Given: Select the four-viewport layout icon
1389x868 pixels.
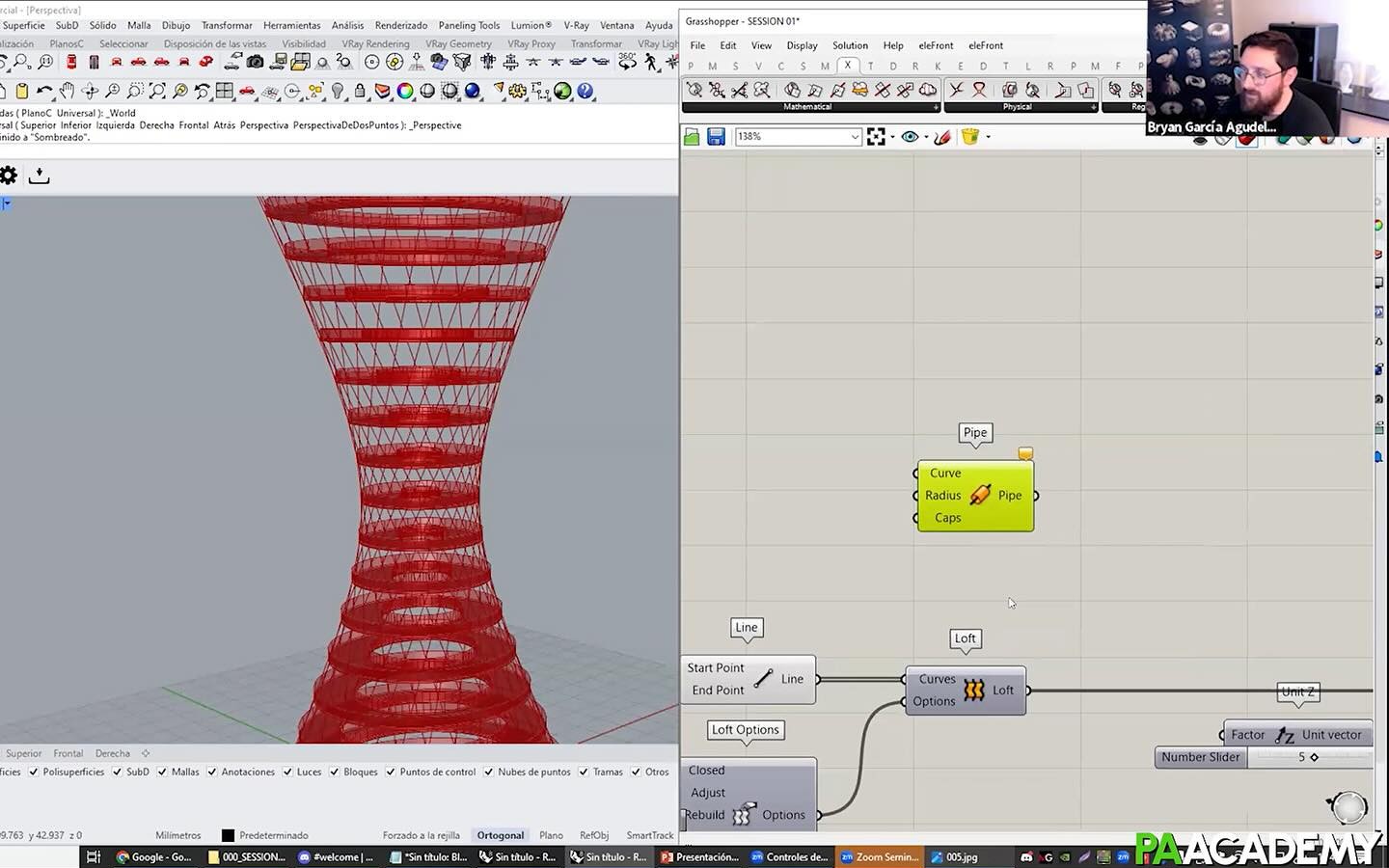Looking at the screenshot, I should coord(225,91).
